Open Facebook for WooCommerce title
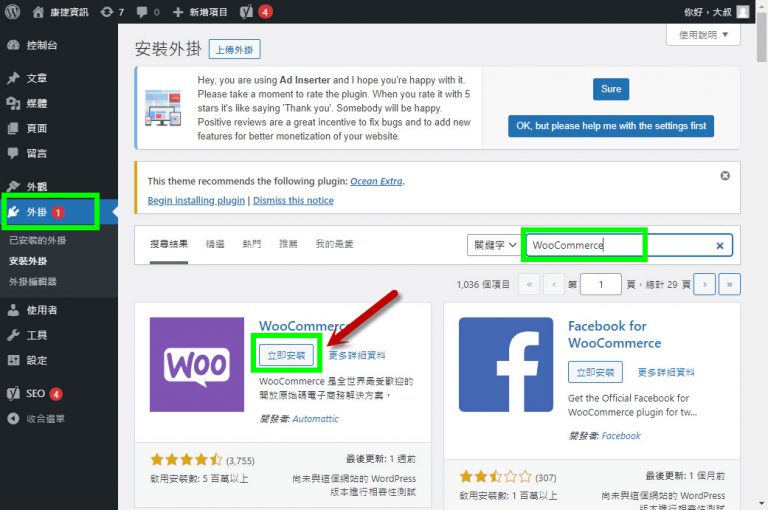Viewport: 768px width, 510px height. click(x=614, y=335)
